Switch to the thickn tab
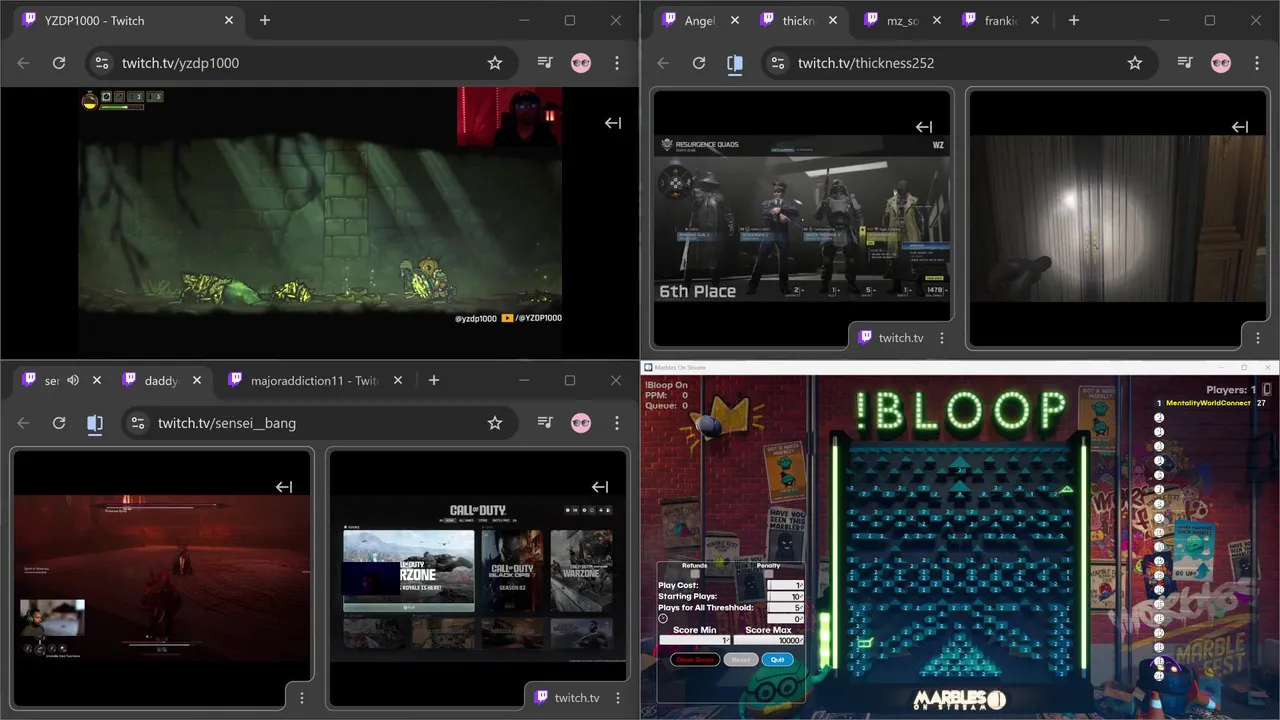Image resolution: width=1280 pixels, height=720 pixels. (797, 20)
